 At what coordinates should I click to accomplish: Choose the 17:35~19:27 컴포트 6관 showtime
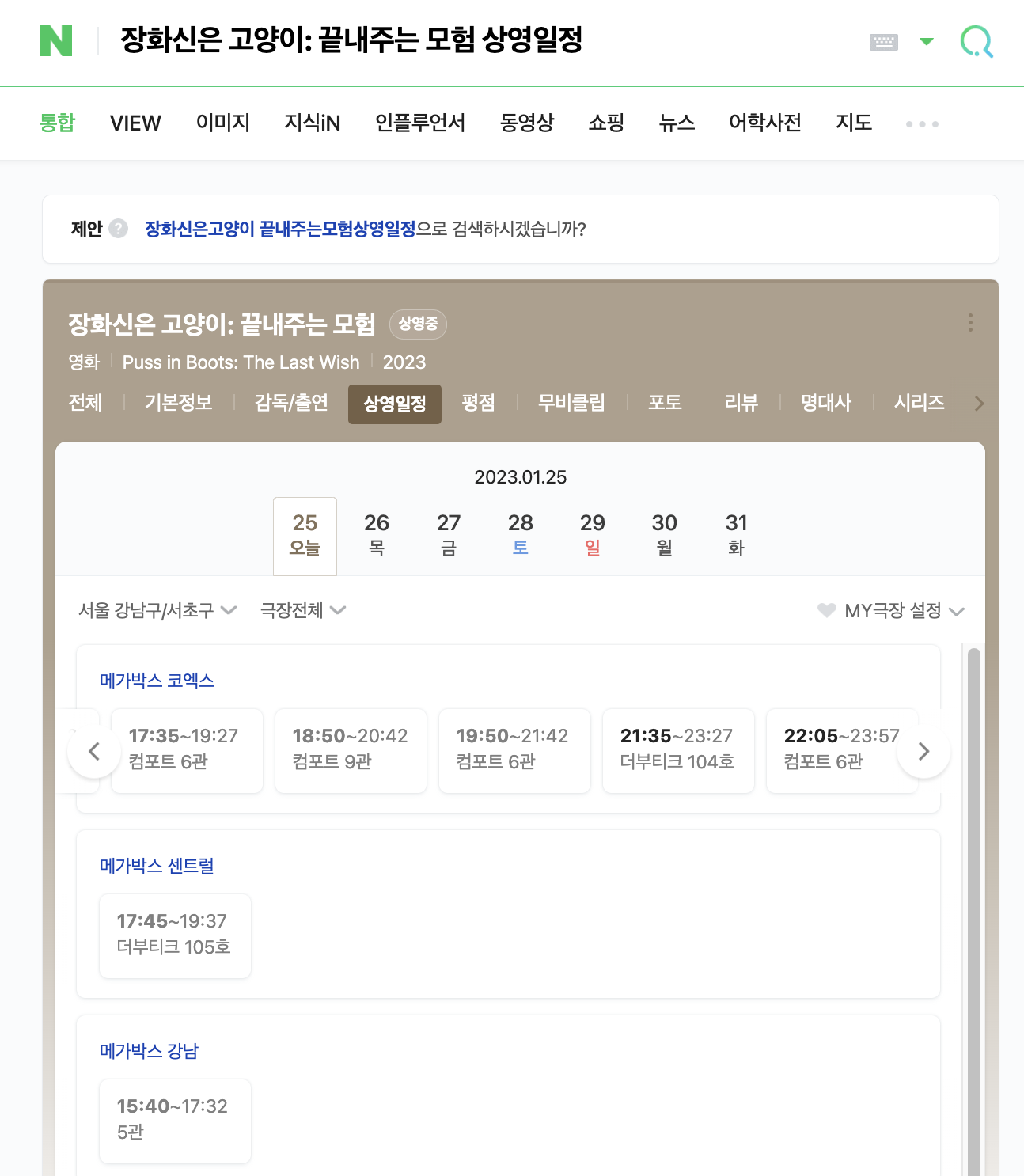pyautogui.click(x=187, y=750)
